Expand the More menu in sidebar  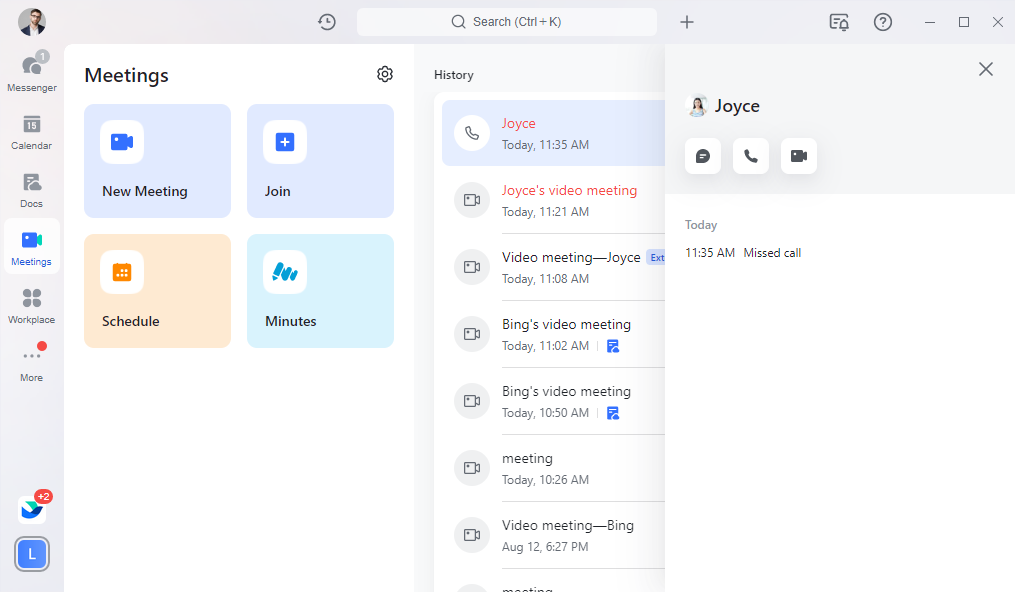click(32, 364)
